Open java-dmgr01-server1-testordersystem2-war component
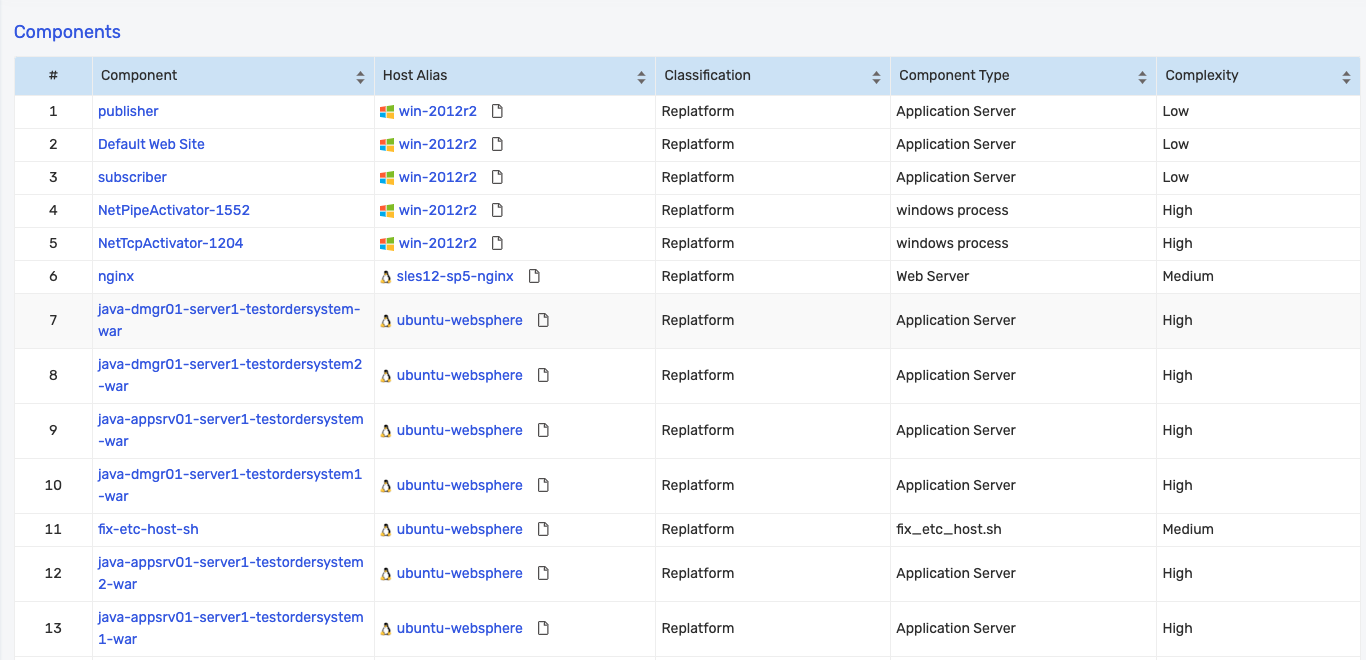 tap(230, 375)
